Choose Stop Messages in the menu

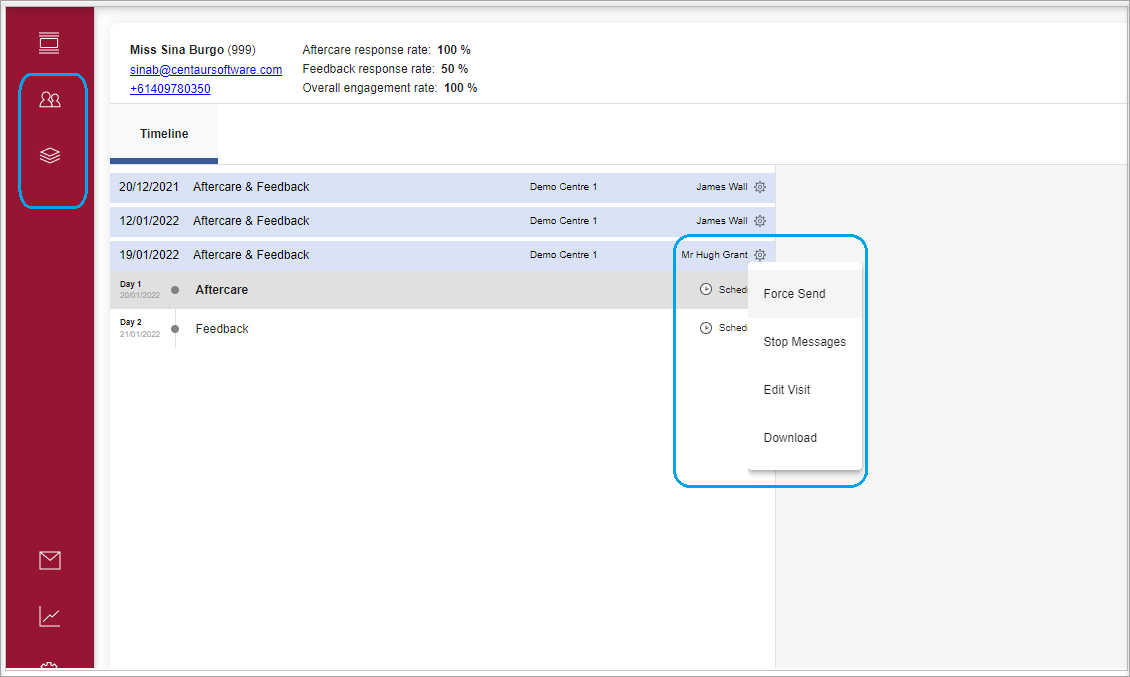tap(804, 342)
